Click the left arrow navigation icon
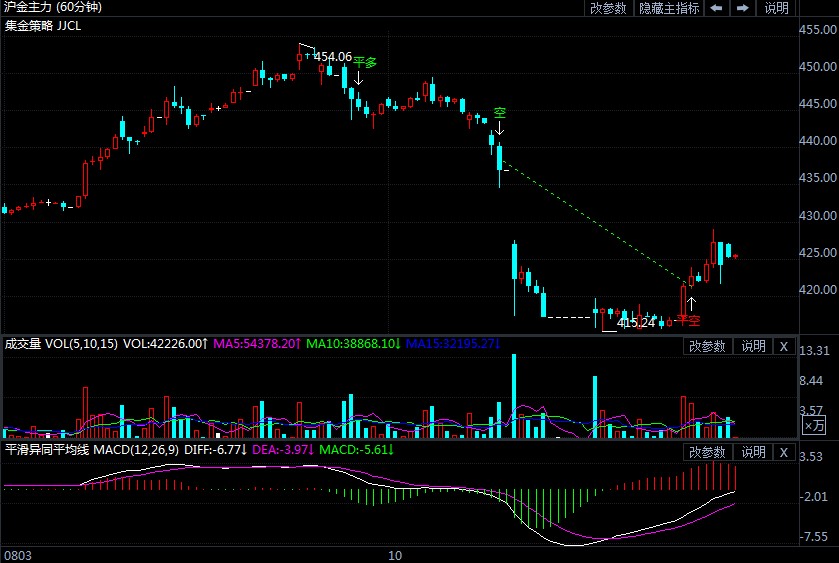Image resolution: width=839 pixels, height=563 pixels. (716, 8)
